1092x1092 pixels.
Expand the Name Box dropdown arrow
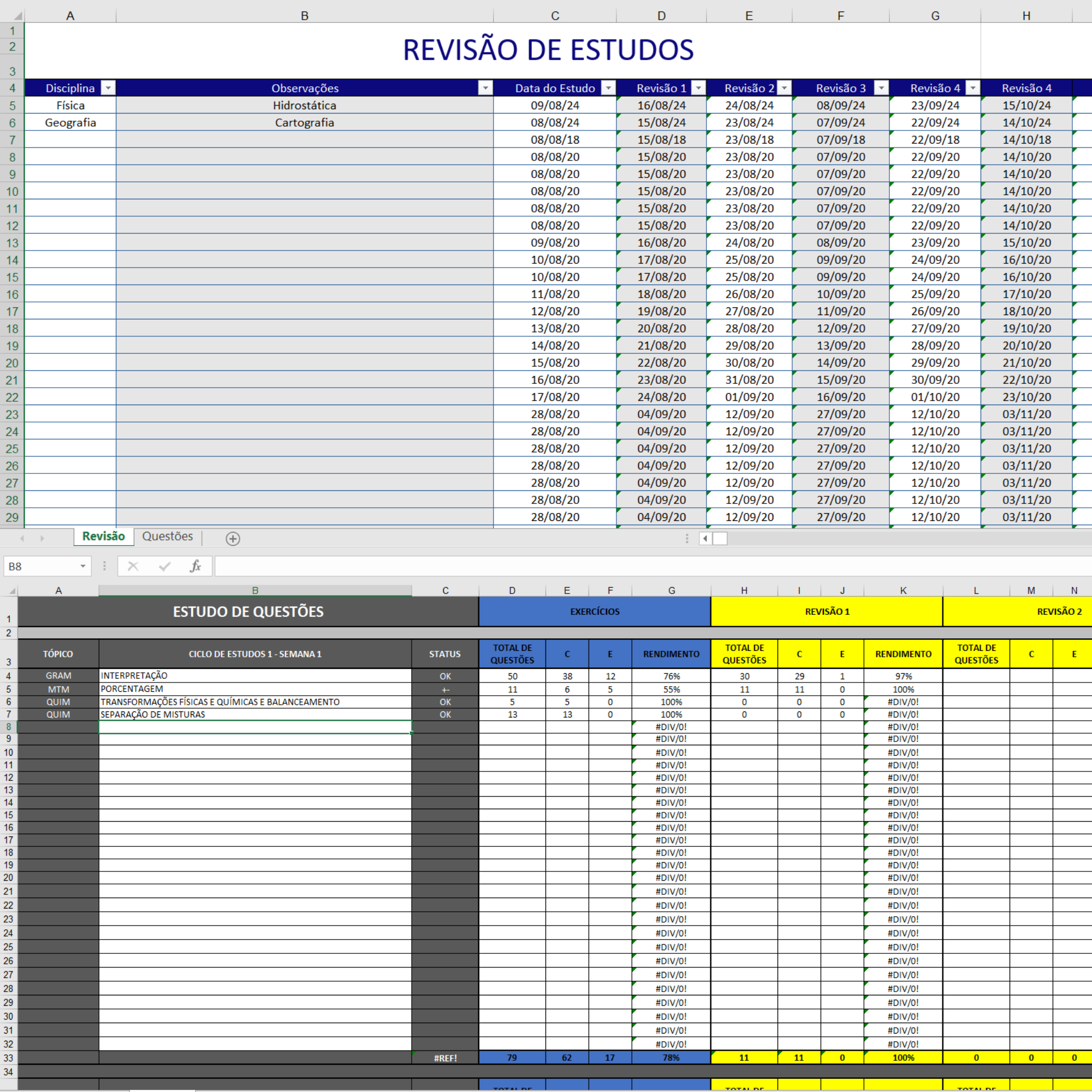[82, 566]
